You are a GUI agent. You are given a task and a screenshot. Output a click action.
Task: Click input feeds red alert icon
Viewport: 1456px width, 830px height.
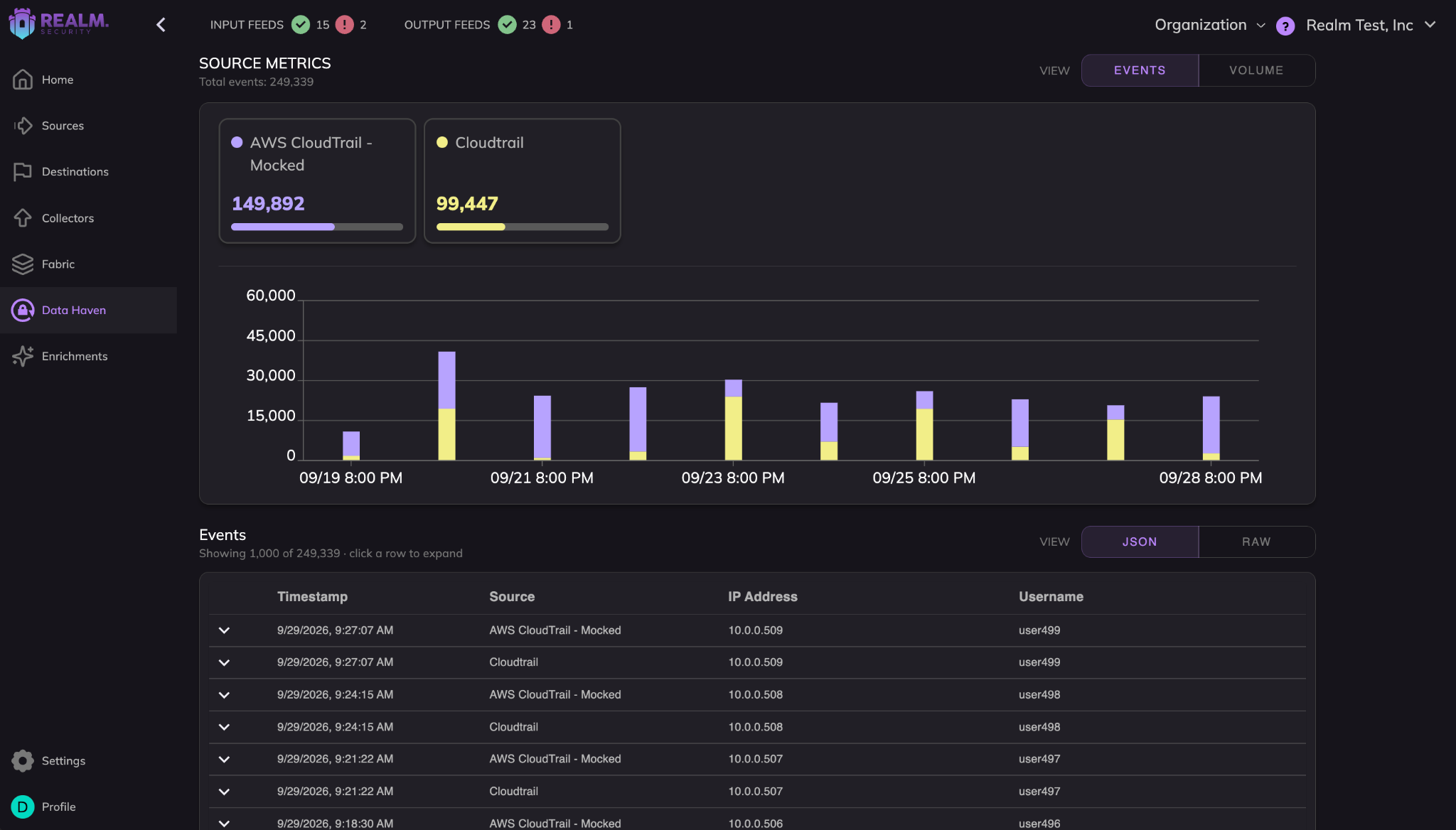point(345,25)
